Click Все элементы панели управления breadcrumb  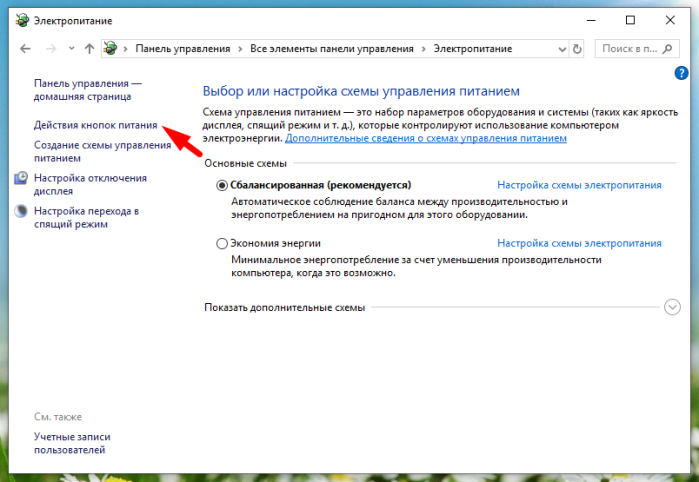tap(332, 49)
